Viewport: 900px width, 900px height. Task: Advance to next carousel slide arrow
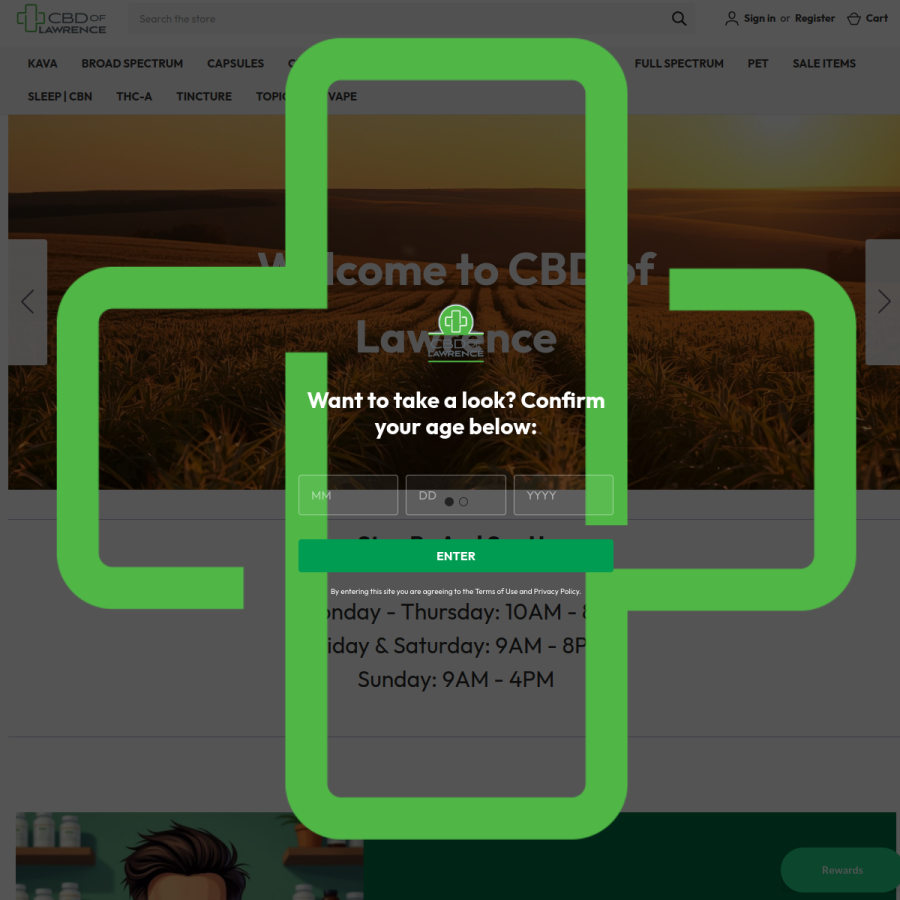(883, 301)
